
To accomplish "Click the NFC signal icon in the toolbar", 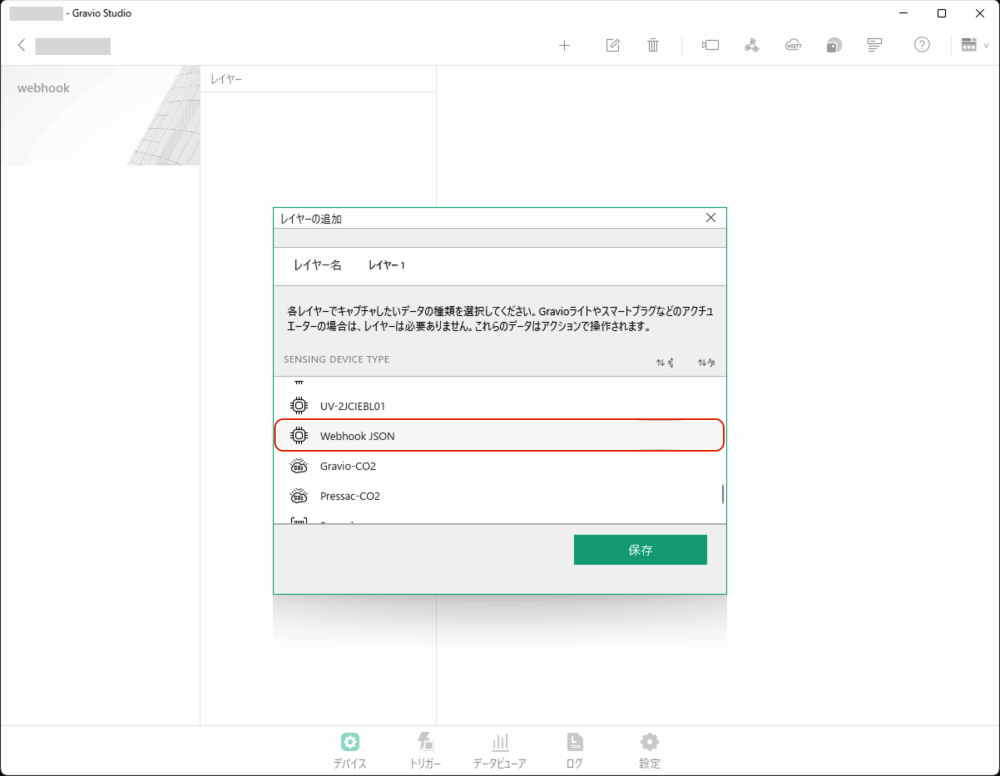I will click(833, 45).
